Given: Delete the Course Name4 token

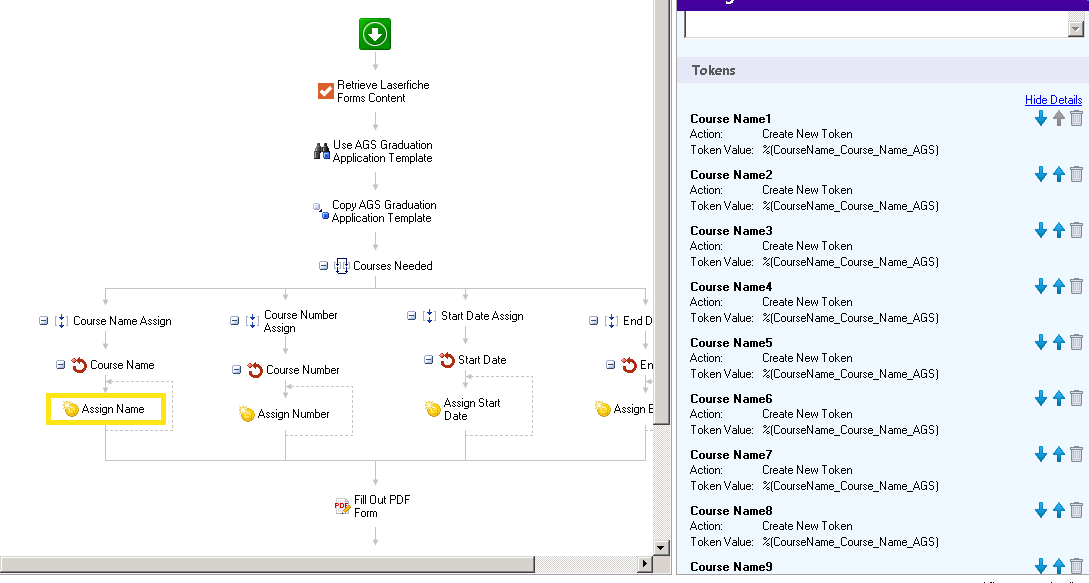Looking at the screenshot, I should (1076, 286).
